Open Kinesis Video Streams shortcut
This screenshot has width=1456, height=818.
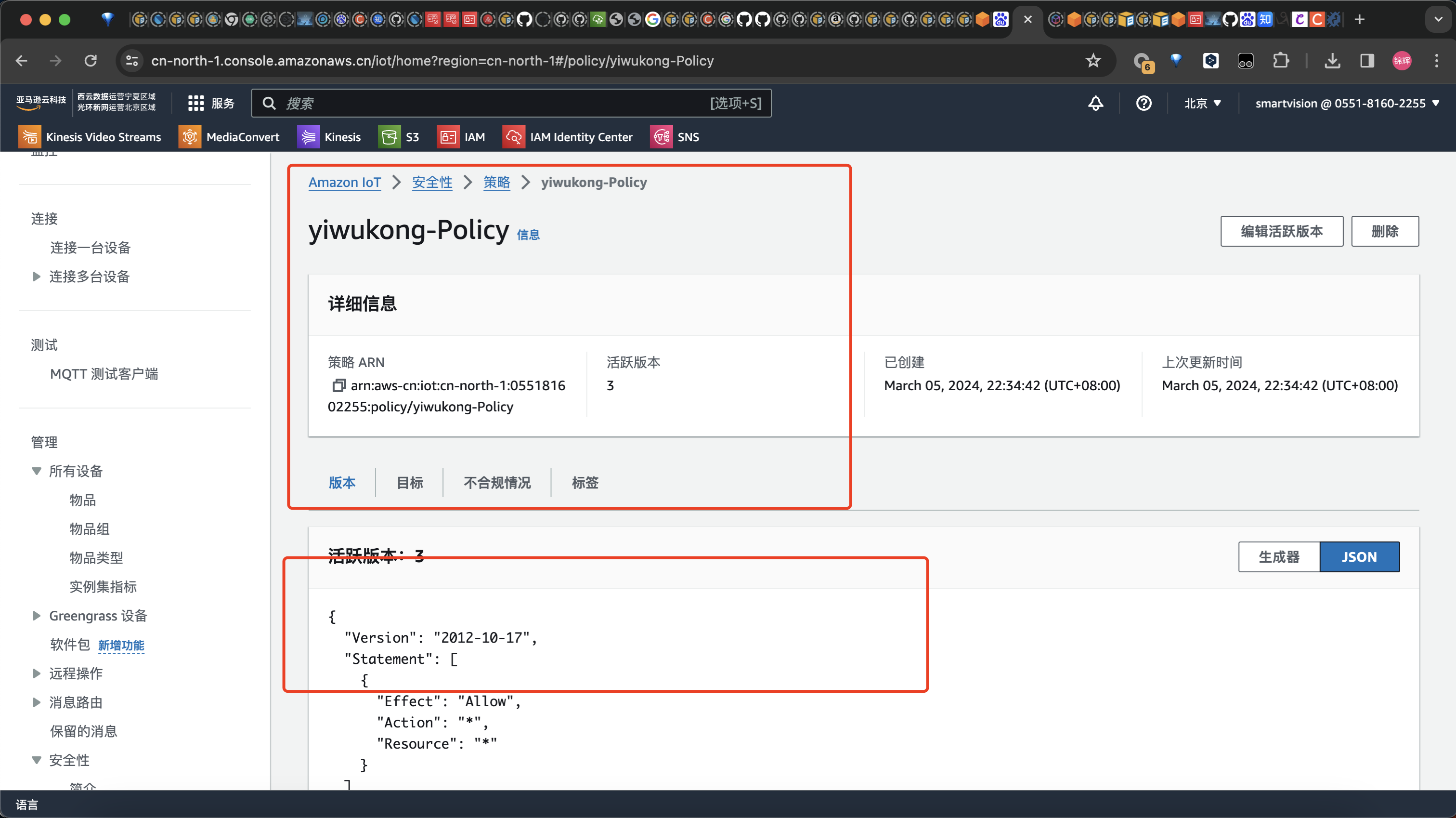[90, 137]
